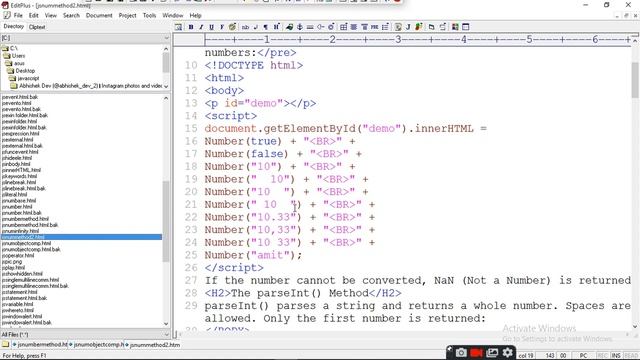Image resolution: width=640 pixels, height=360 pixels.
Task: Open the Help menu
Action: tap(196, 15)
